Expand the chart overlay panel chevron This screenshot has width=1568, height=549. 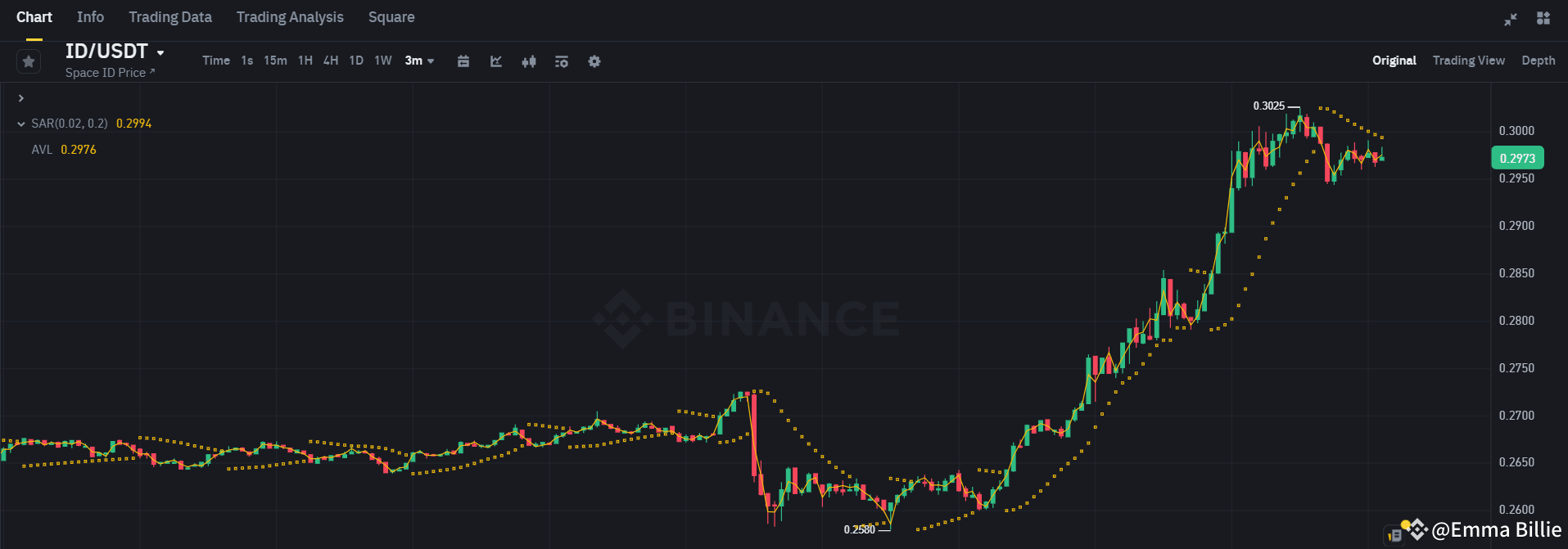click(20, 97)
